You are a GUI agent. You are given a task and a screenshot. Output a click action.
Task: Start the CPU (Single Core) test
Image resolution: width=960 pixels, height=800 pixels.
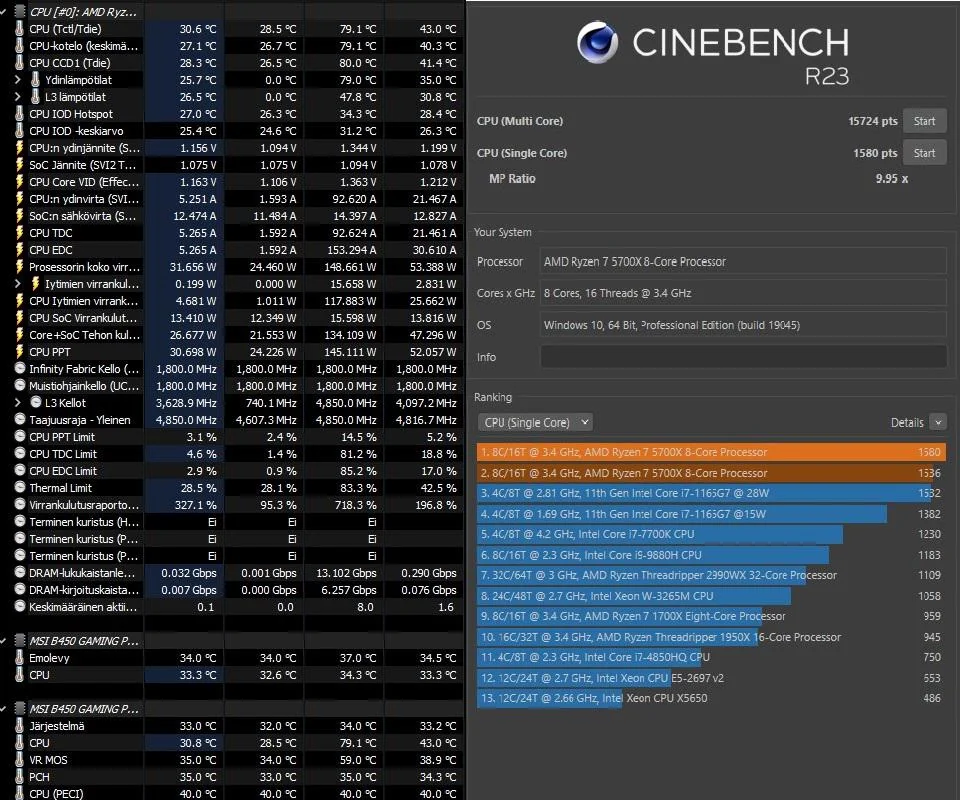pyautogui.click(x=924, y=152)
